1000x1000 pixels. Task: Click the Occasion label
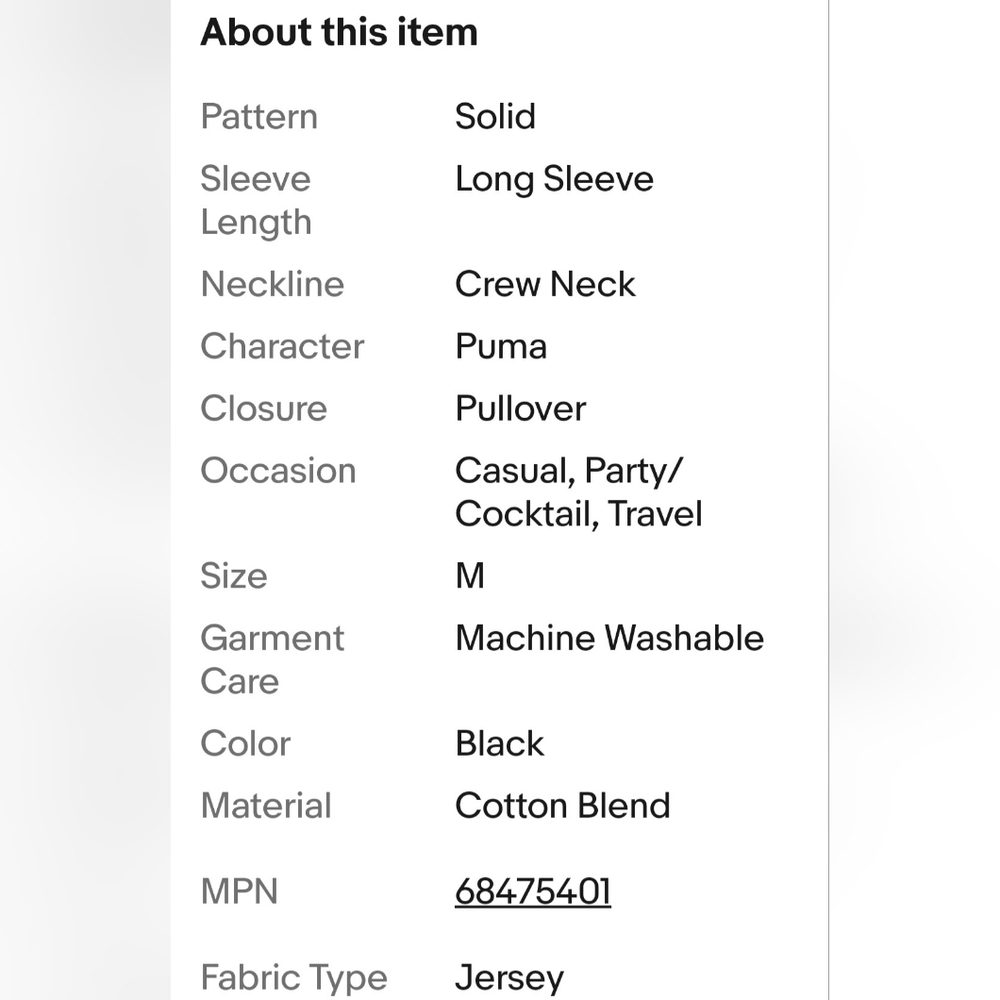click(x=278, y=470)
